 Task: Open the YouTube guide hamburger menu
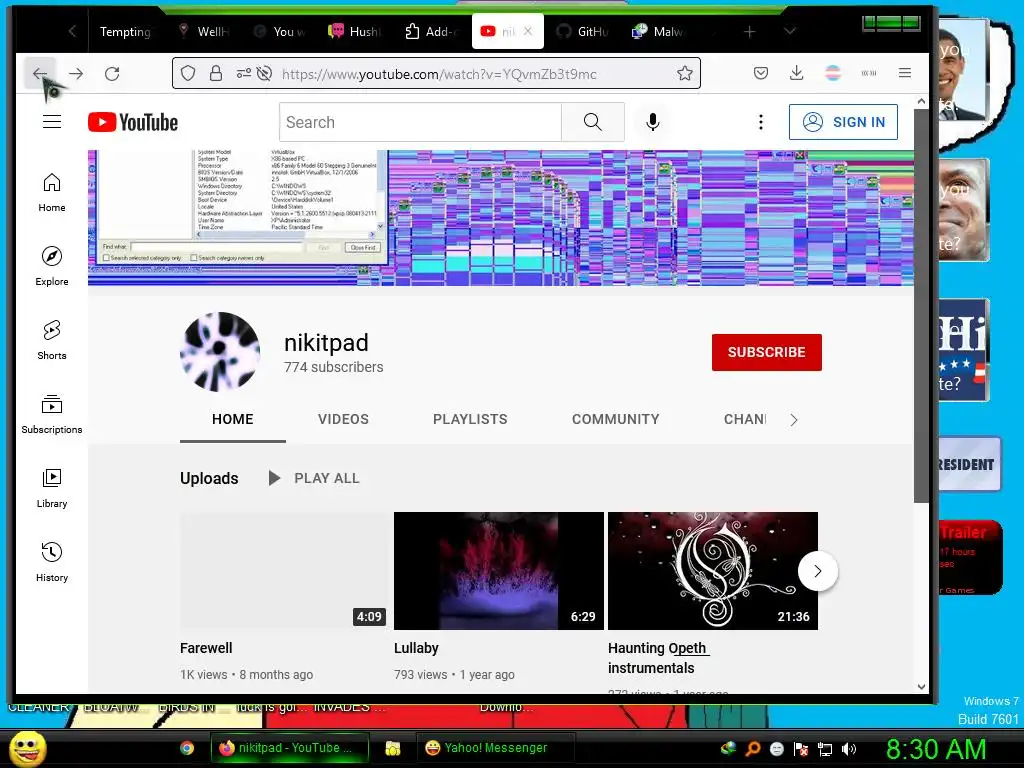pos(52,122)
